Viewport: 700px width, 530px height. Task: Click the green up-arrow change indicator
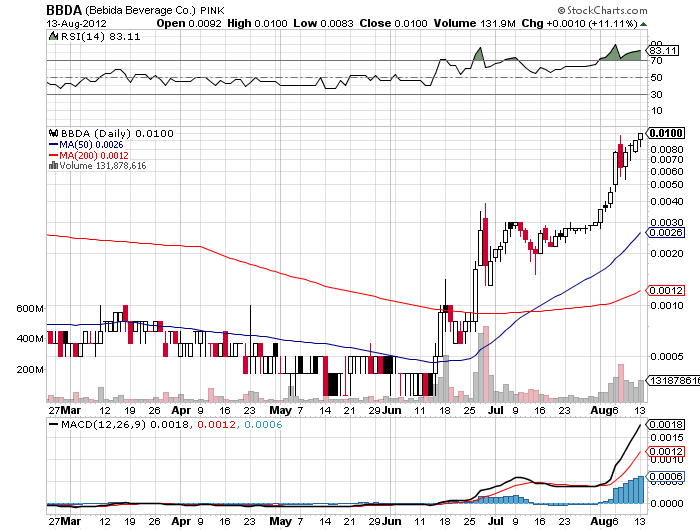643,24
